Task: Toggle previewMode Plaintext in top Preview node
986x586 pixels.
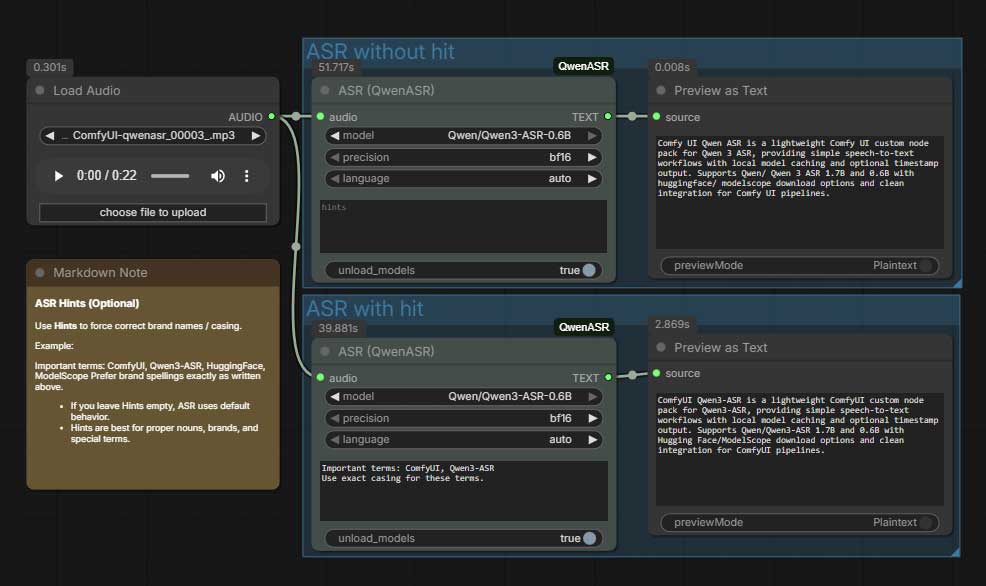Action: [800, 265]
